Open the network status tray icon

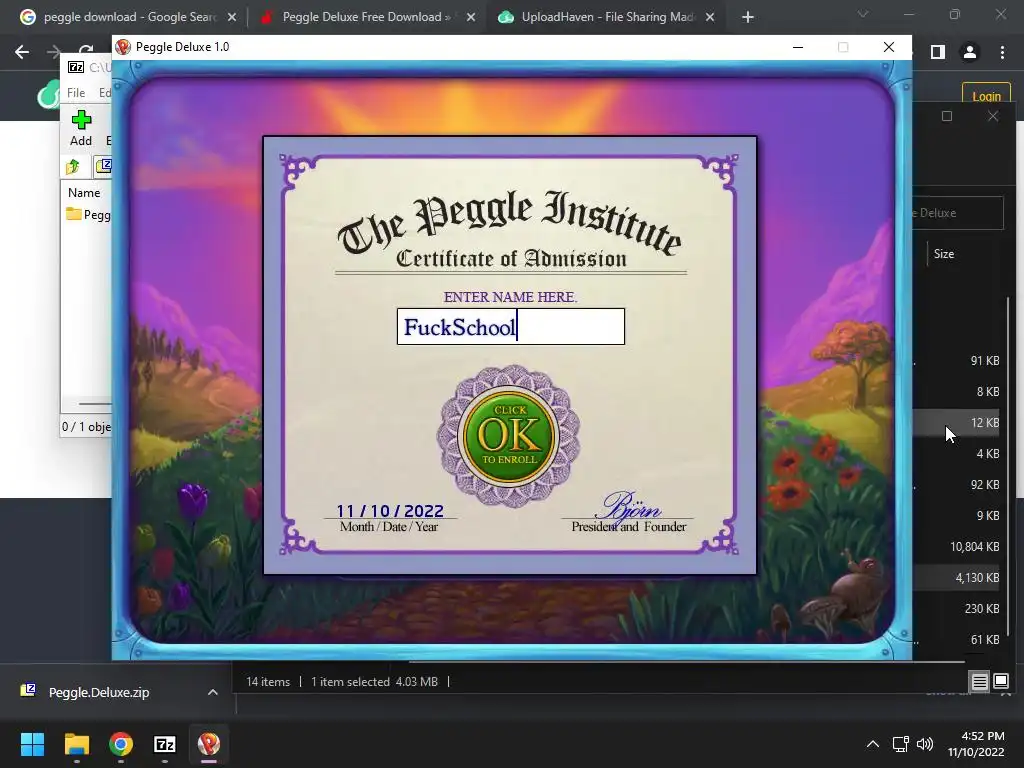point(901,744)
